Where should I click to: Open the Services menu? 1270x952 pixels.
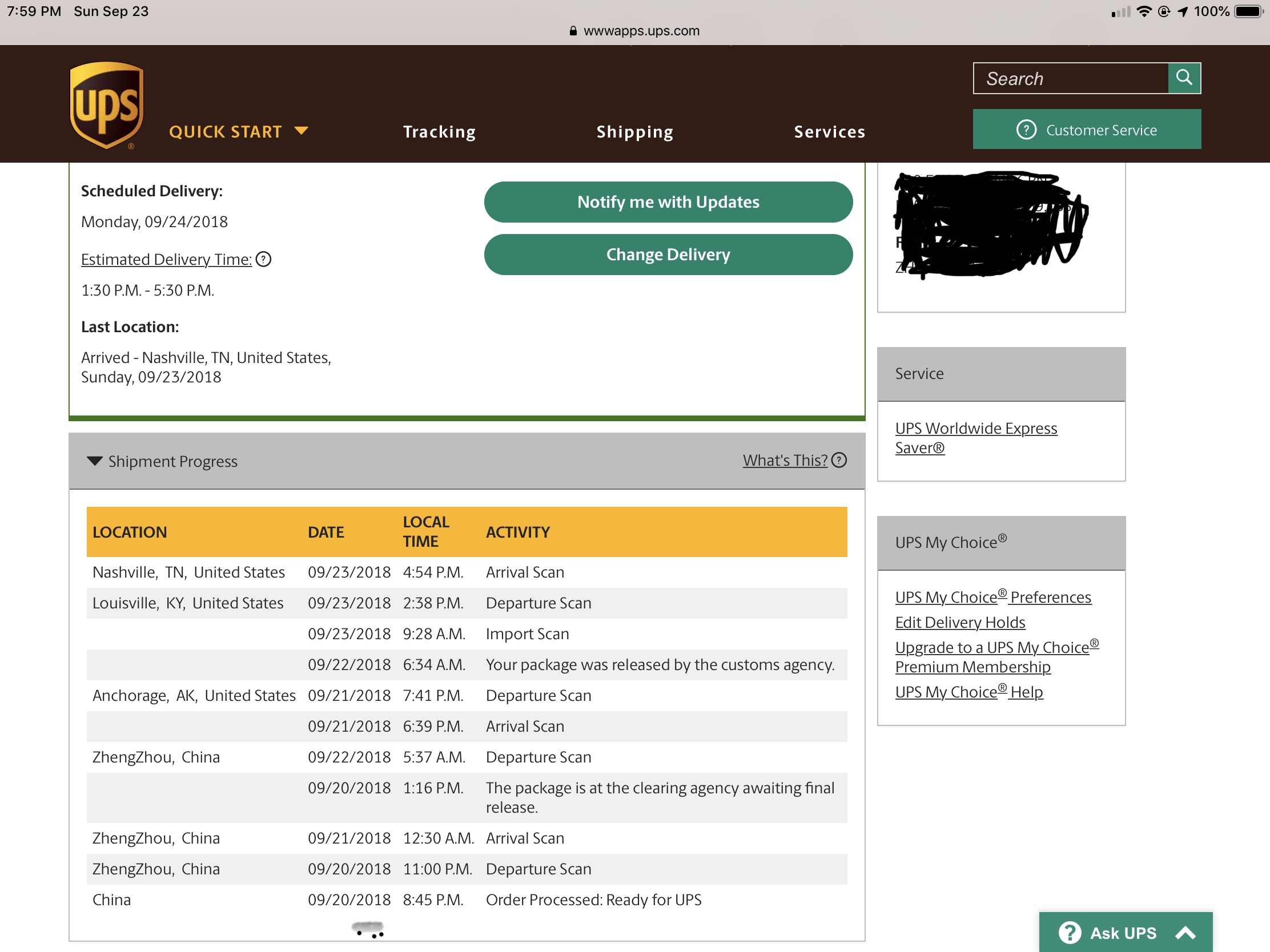pyautogui.click(x=830, y=132)
